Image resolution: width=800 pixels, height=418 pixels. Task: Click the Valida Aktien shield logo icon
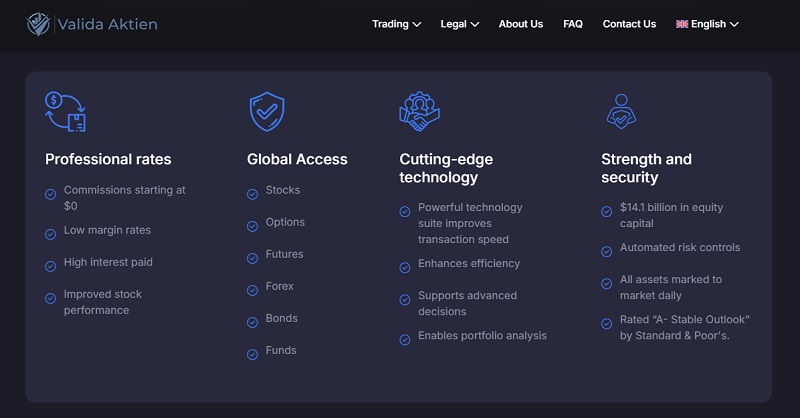38,24
